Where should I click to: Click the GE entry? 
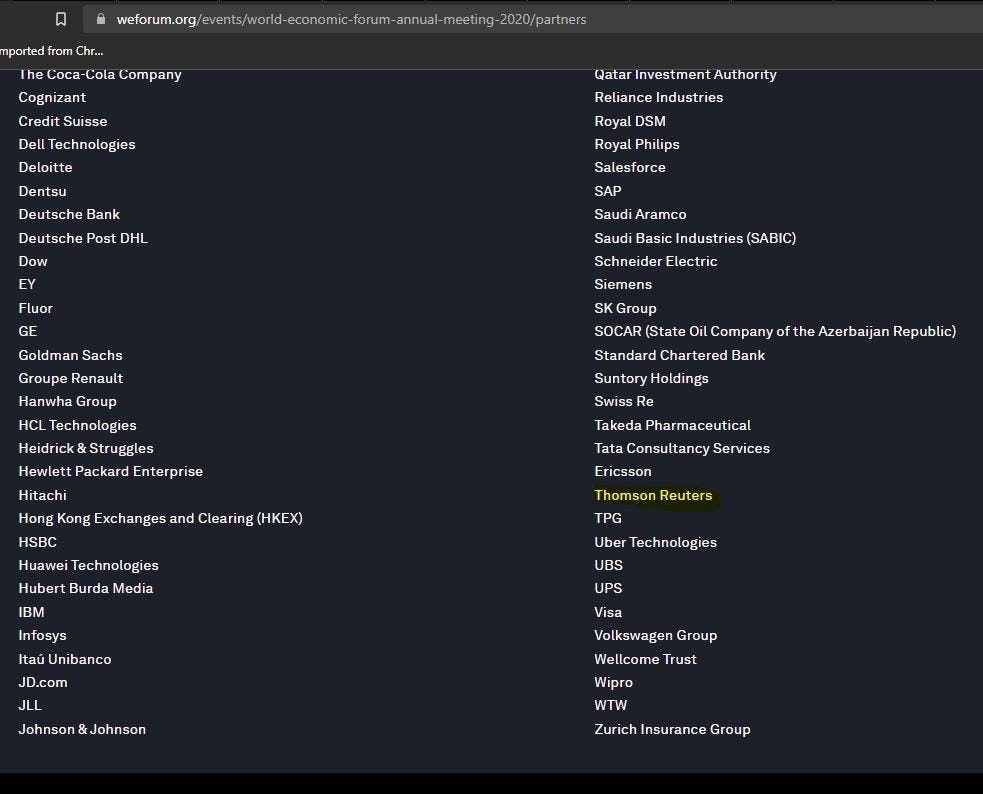coord(28,331)
